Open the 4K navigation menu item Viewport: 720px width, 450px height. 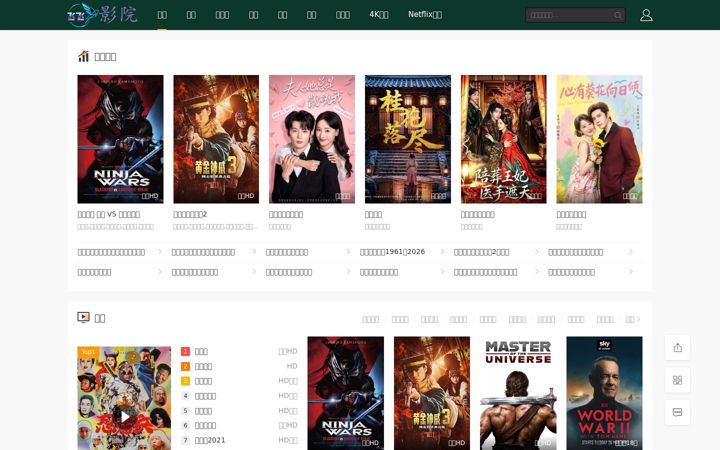[x=379, y=15]
